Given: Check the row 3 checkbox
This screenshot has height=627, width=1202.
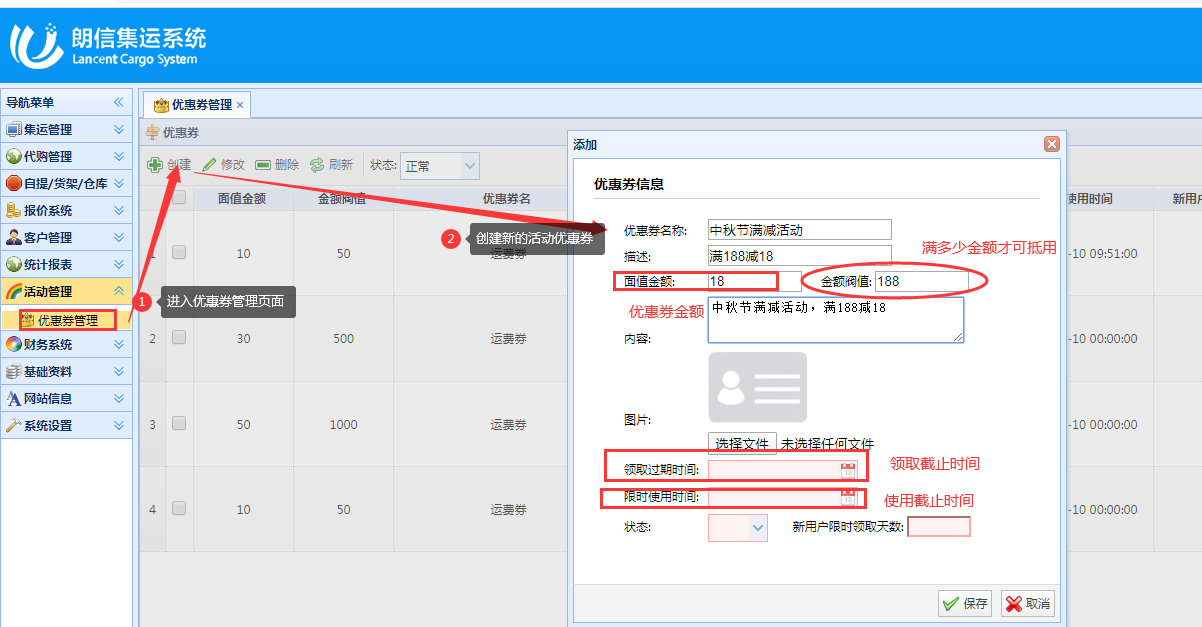Looking at the screenshot, I should (179, 424).
